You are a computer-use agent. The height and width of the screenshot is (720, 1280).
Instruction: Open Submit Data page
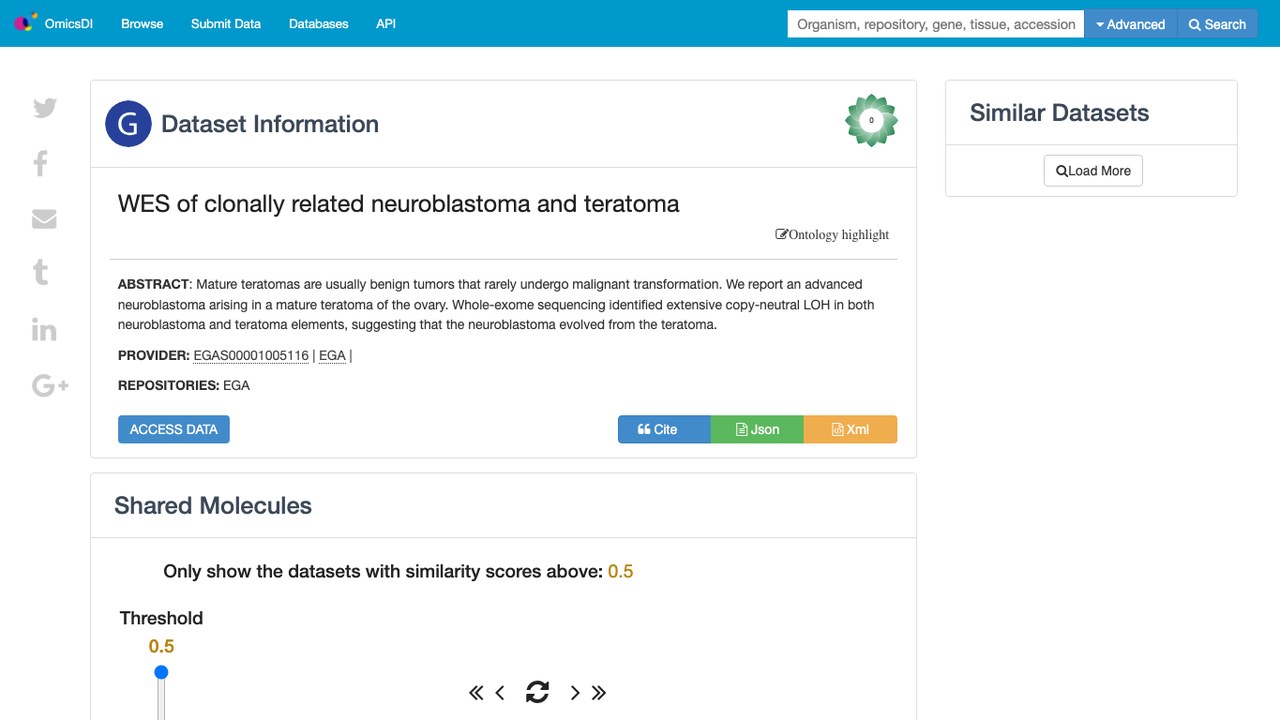(x=226, y=24)
